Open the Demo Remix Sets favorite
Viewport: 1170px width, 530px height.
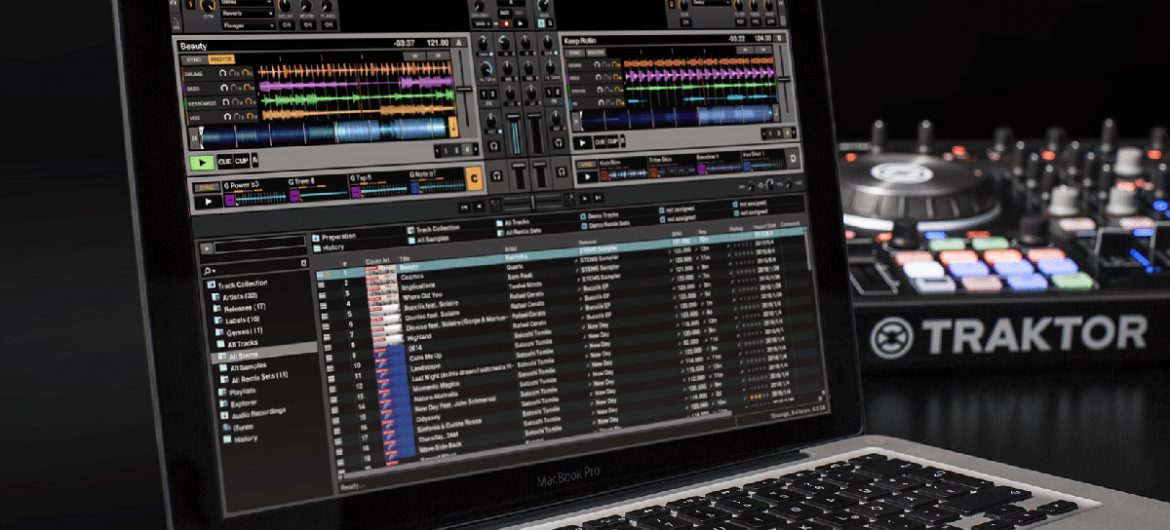(610, 223)
